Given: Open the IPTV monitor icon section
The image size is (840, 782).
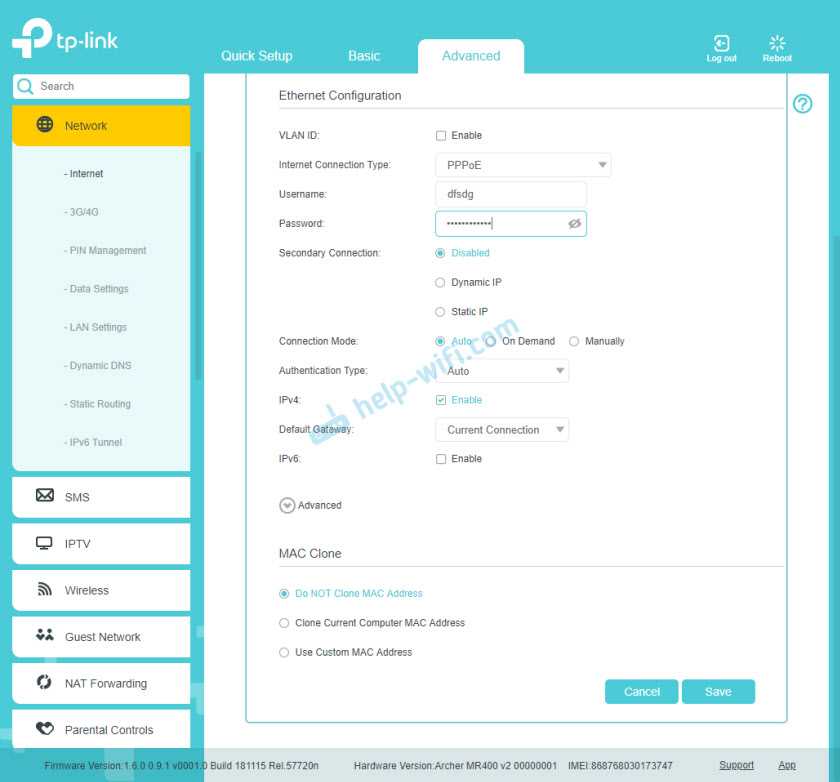Looking at the screenshot, I should [x=45, y=543].
